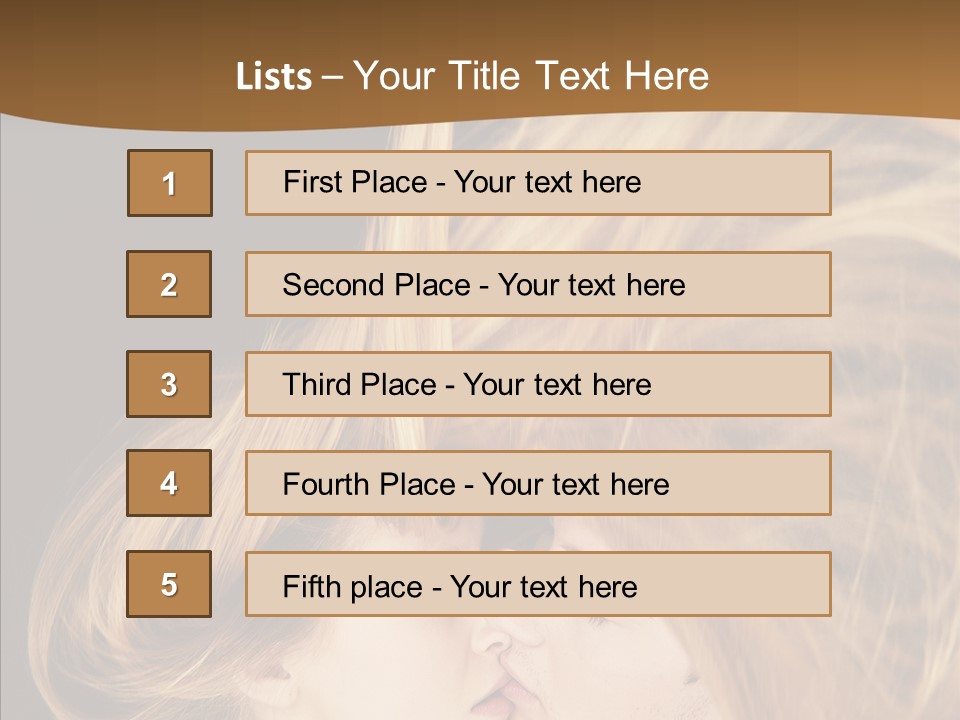
Task: Click the slide title text
Action: point(473,76)
